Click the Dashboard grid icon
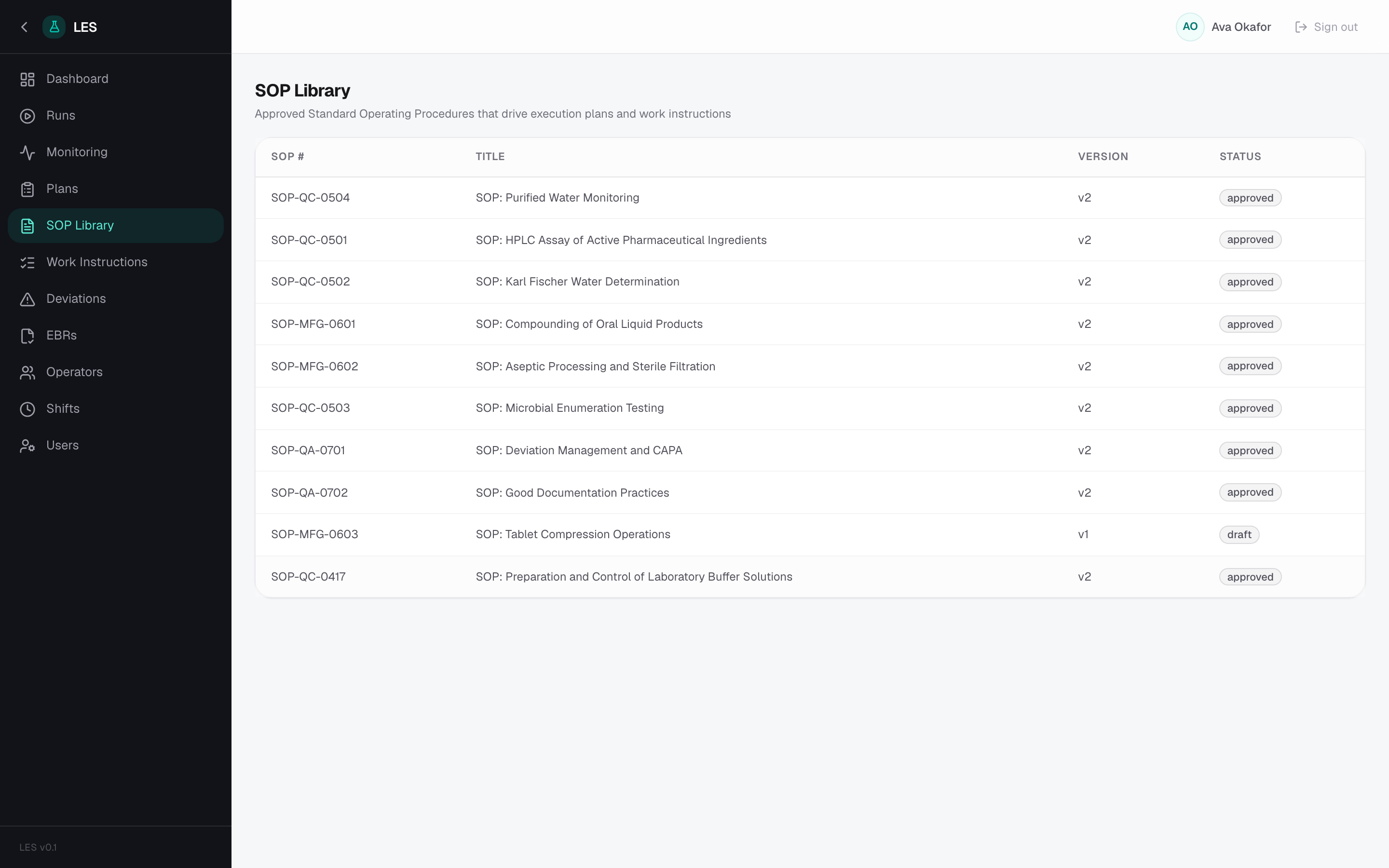This screenshot has height=868, width=1389. [27, 79]
